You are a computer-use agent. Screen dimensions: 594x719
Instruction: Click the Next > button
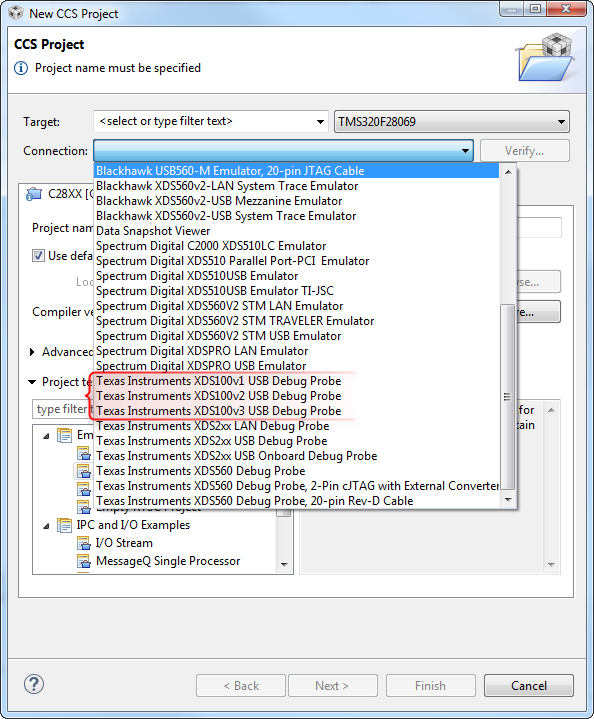tap(333, 686)
